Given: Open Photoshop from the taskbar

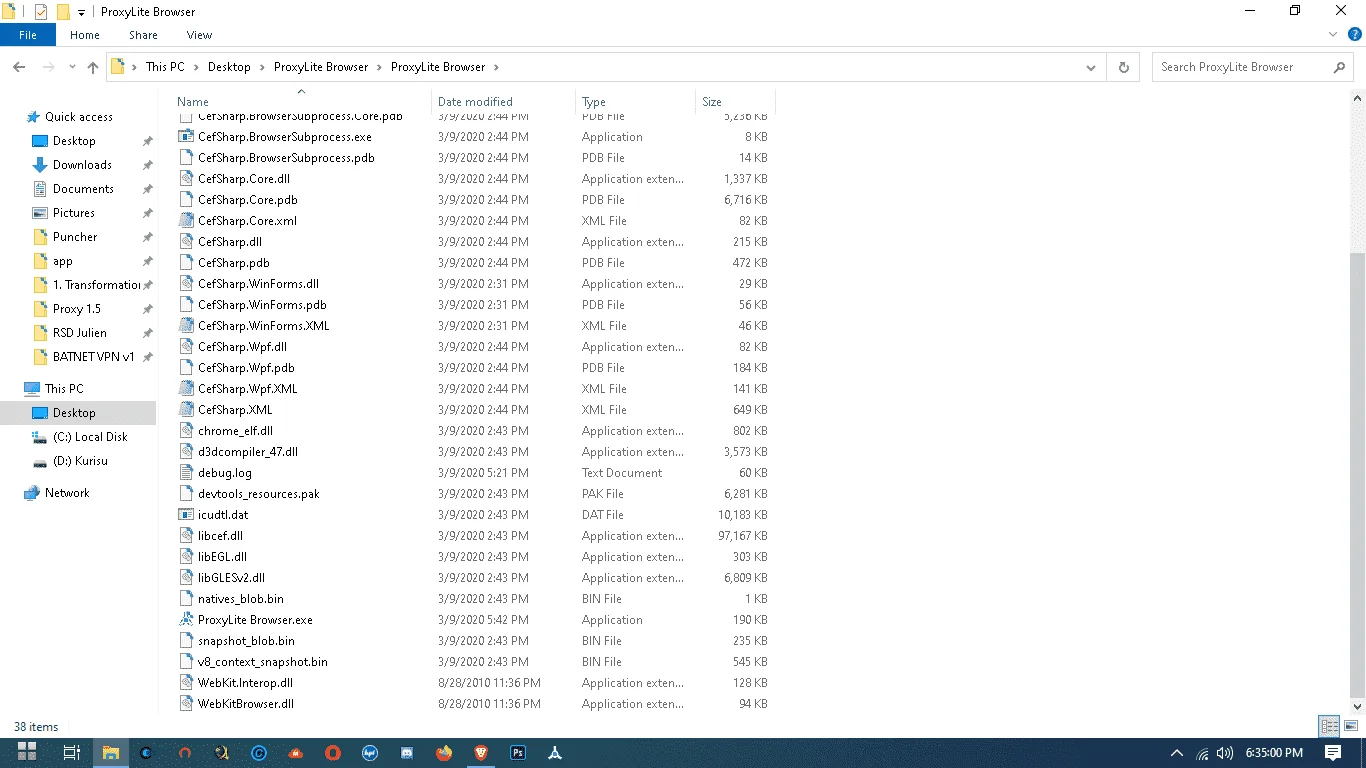Looking at the screenshot, I should [518, 752].
